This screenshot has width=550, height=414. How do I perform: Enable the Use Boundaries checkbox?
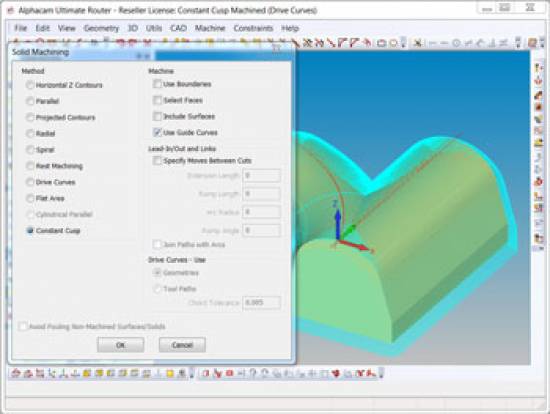point(157,84)
